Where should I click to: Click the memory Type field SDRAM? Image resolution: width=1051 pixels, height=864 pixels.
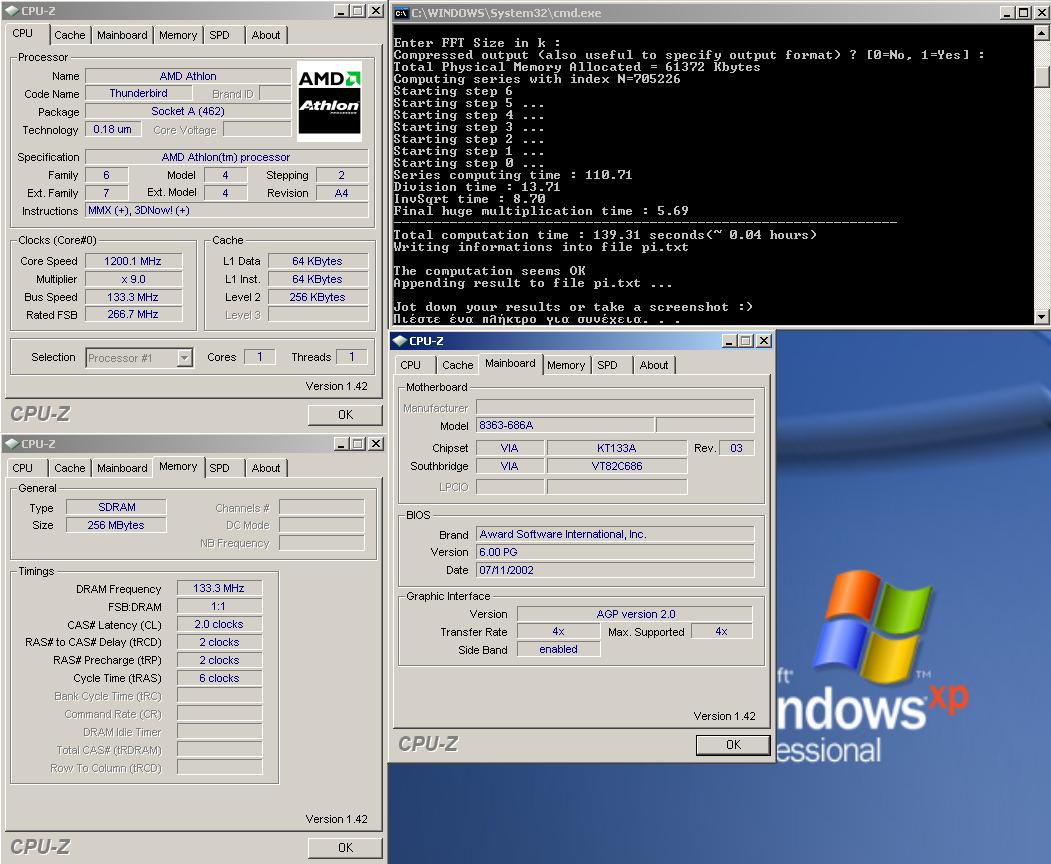click(x=117, y=507)
